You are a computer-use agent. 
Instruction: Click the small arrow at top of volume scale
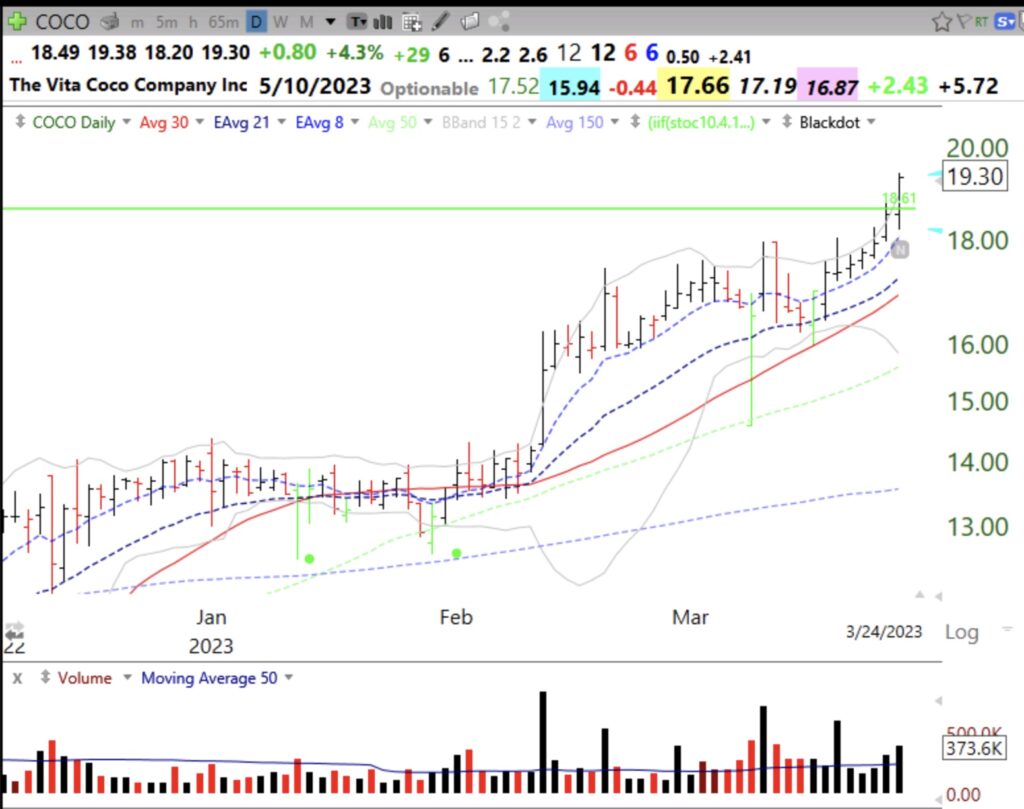pos(938,701)
